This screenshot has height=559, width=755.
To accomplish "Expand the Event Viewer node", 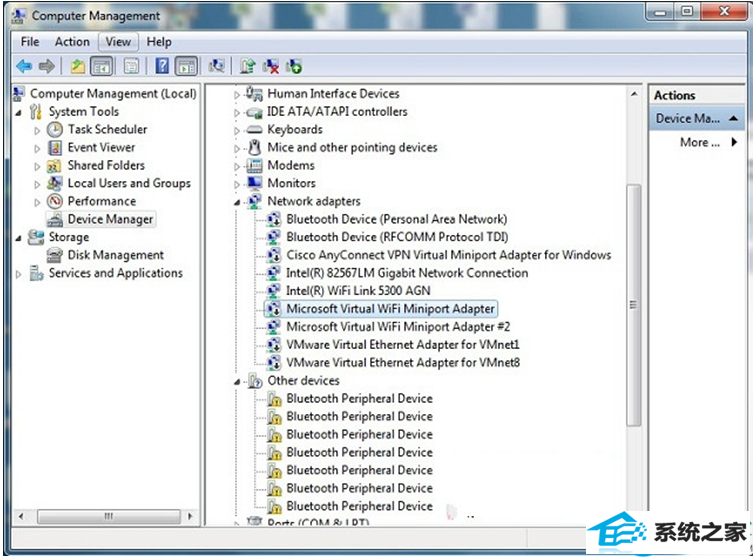I will (37, 149).
